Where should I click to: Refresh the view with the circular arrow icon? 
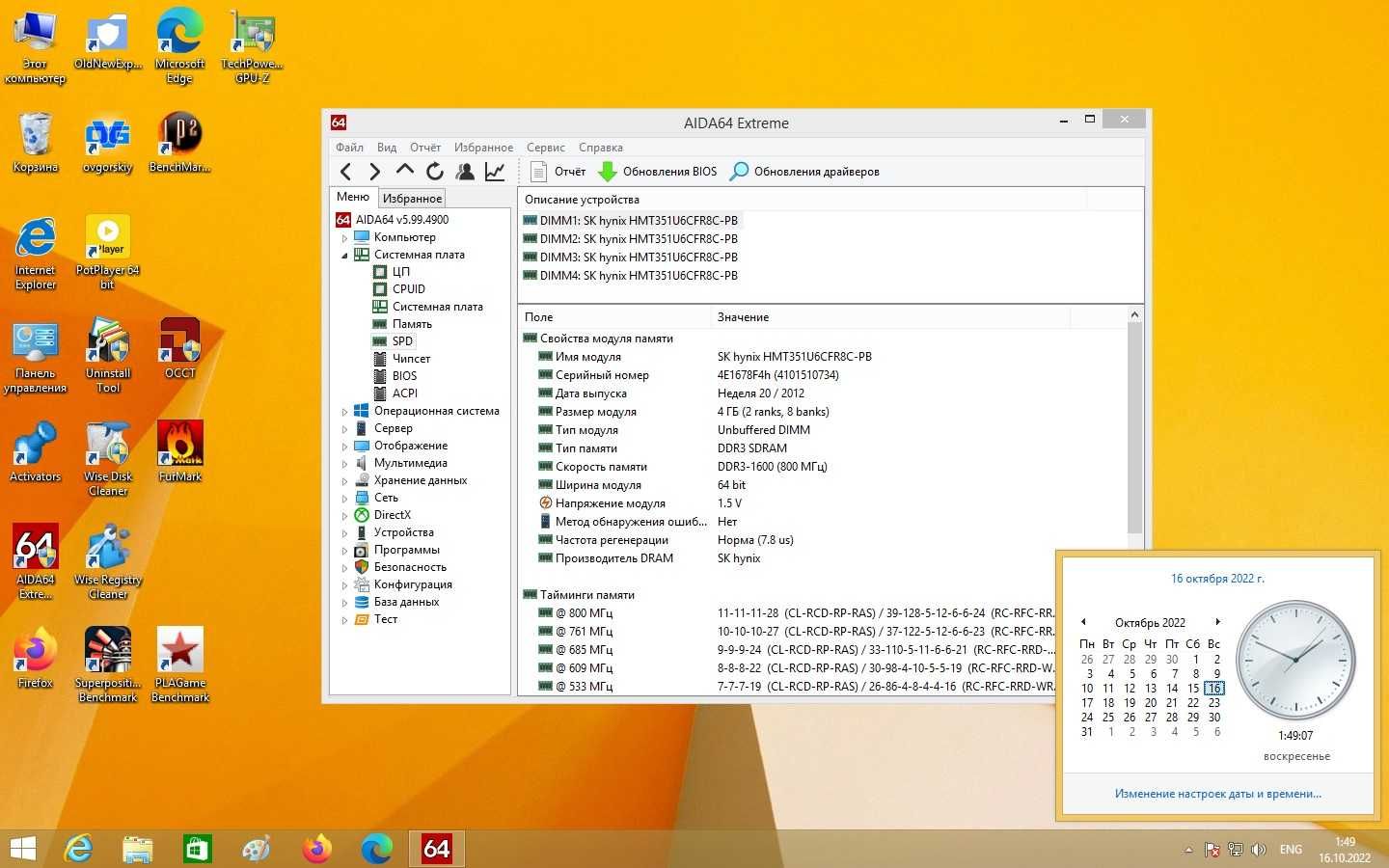(x=435, y=172)
